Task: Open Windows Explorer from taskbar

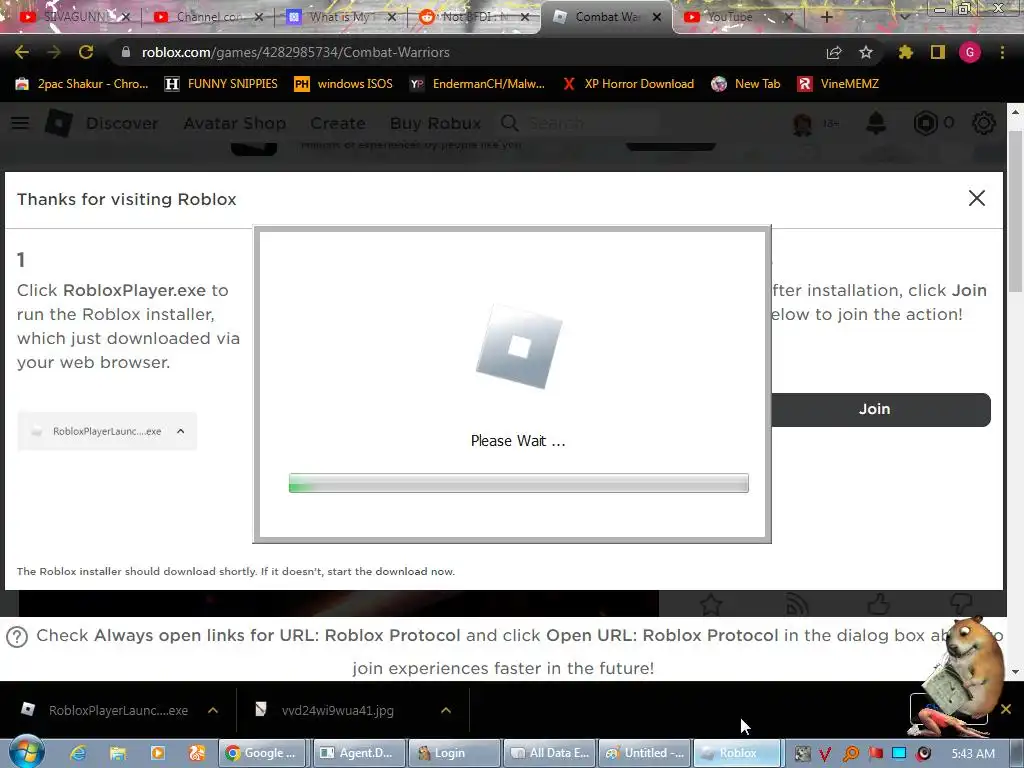Action: tap(118, 753)
